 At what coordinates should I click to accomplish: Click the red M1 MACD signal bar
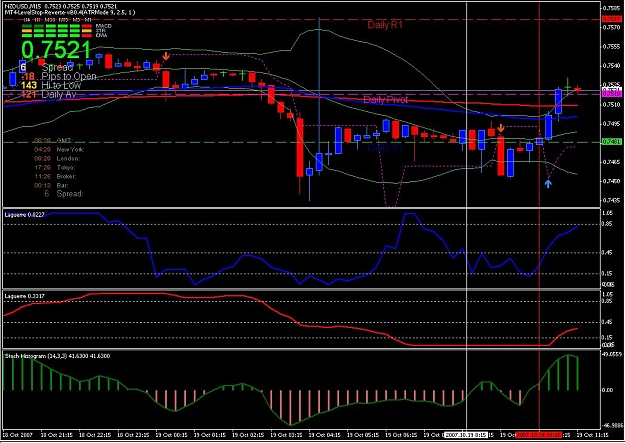86,26
